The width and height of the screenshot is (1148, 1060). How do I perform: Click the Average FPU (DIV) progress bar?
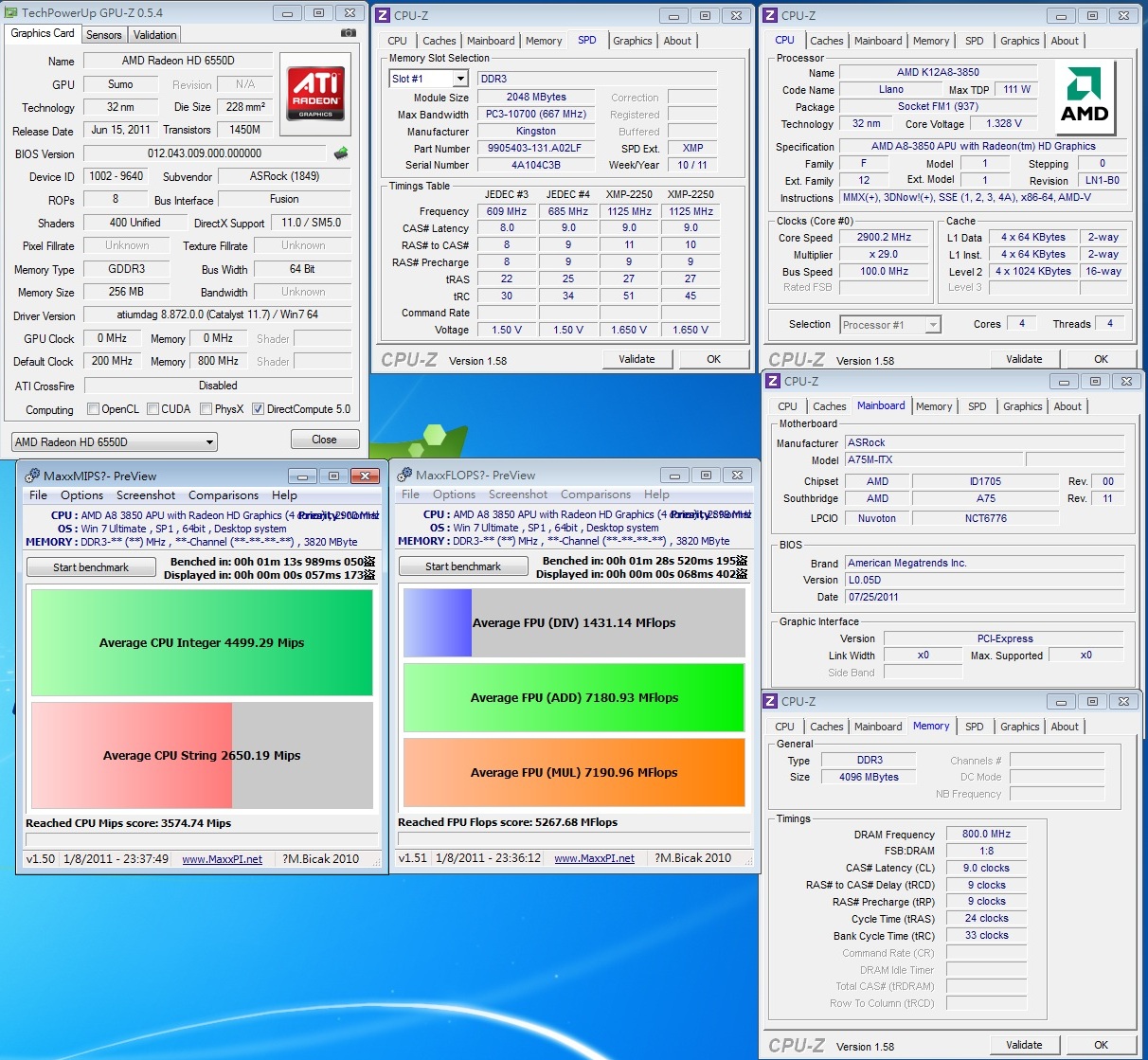pos(574,622)
